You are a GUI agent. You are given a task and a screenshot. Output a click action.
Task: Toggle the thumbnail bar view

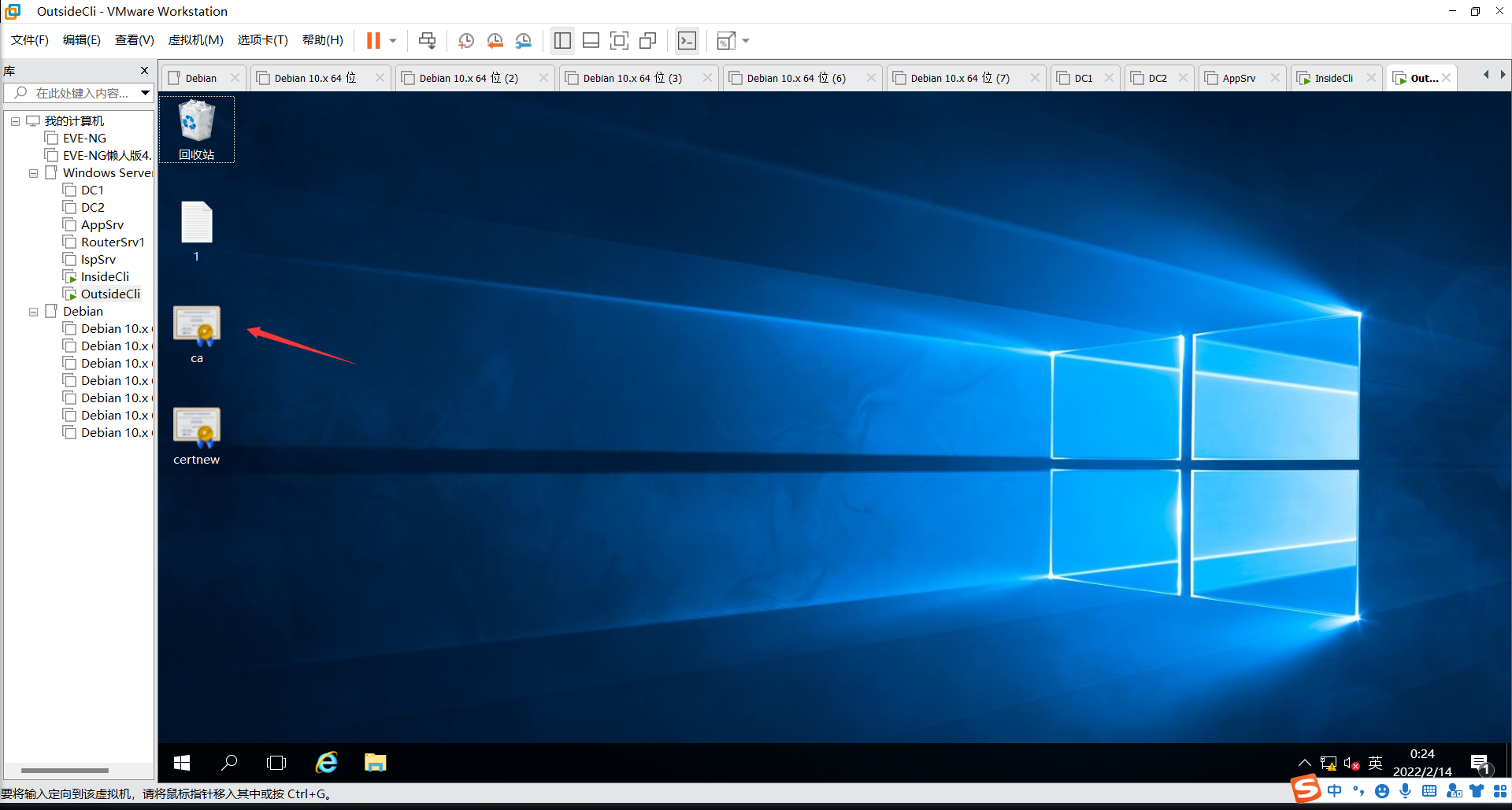[591, 41]
